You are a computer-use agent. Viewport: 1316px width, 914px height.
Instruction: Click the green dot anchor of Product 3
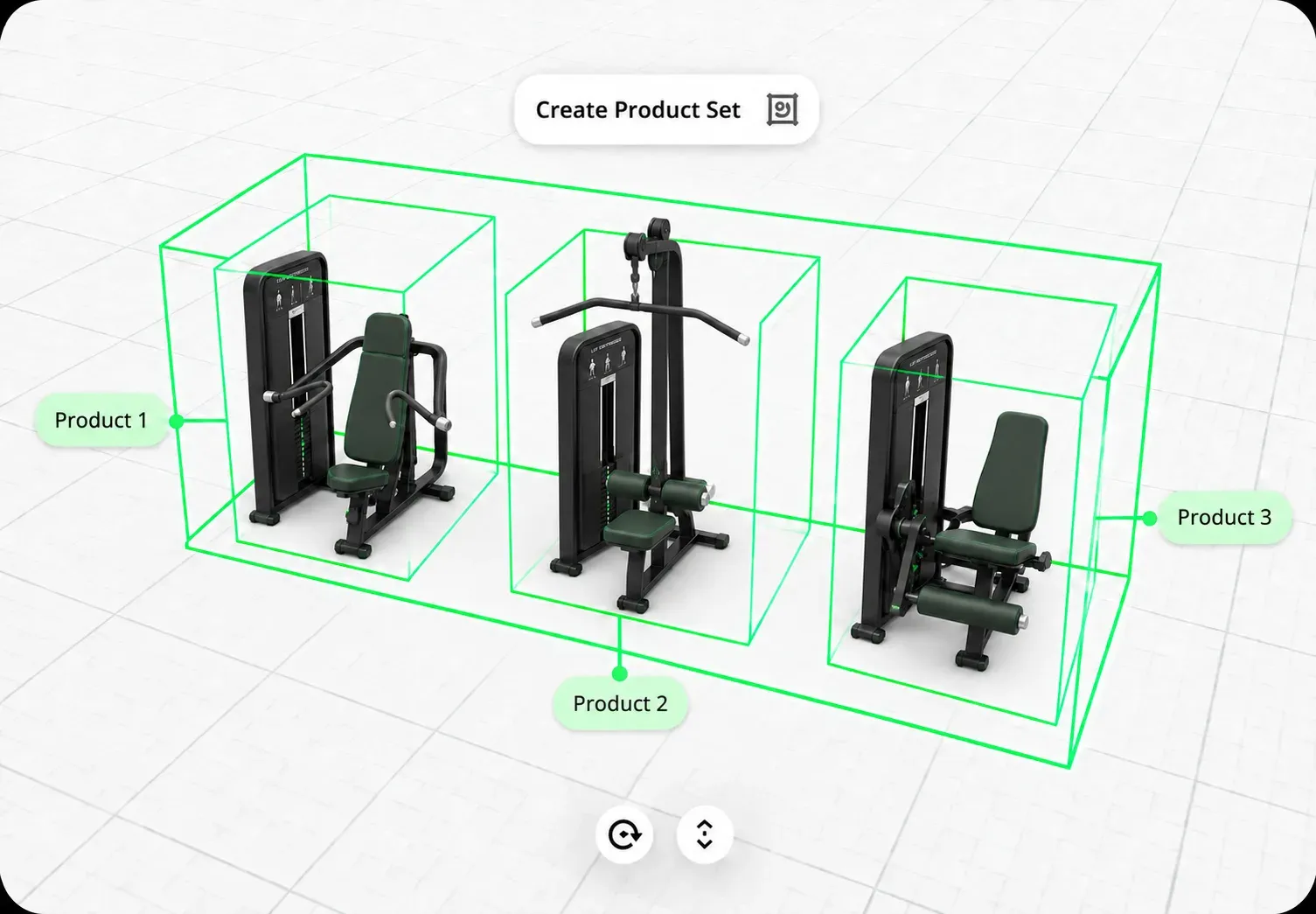click(1149, 518)
